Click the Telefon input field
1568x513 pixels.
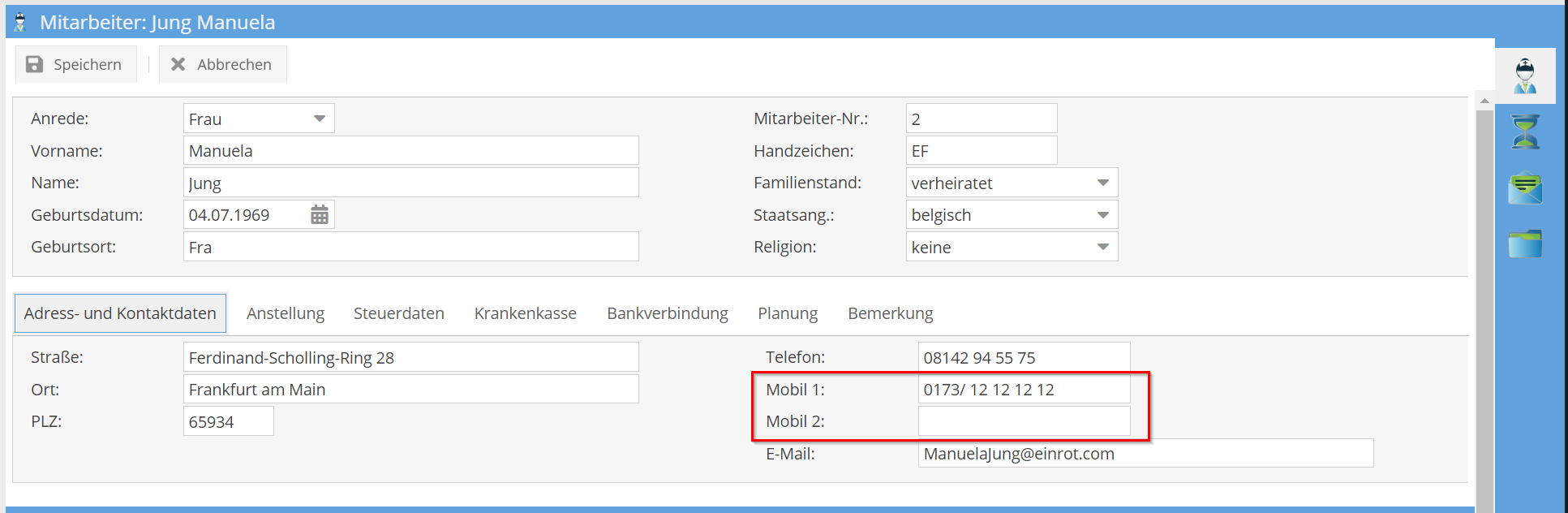pyautogui.click(x=1025, y=357)
